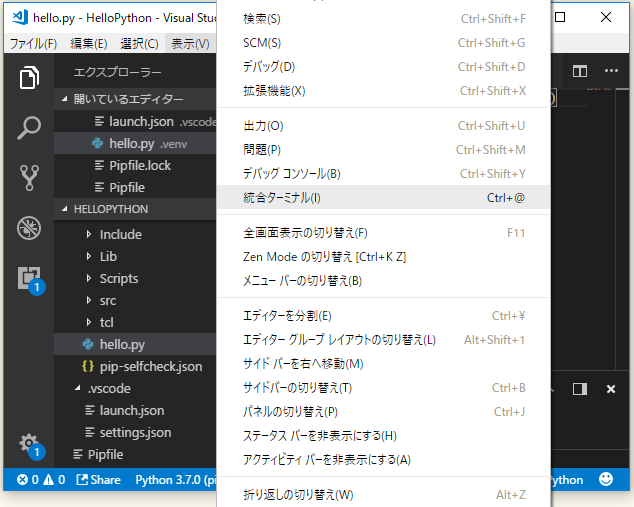Select launch.json in open editors list
The height and width of the screenshot is (507, 634).
pos(135,121)
